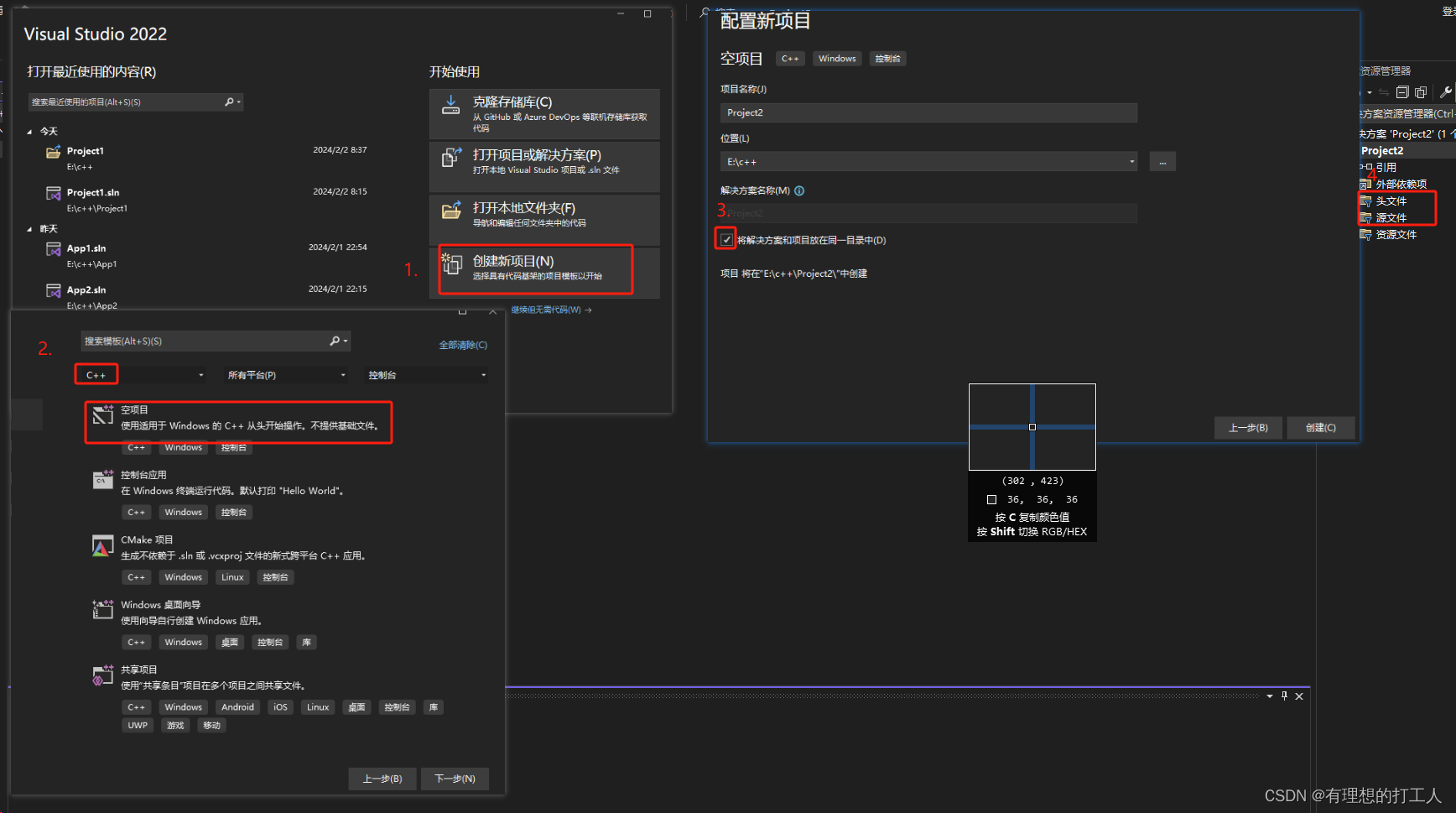1456x813 pixels.
Task: Toggle place solution and project in same directory
Action: [726, 240]
